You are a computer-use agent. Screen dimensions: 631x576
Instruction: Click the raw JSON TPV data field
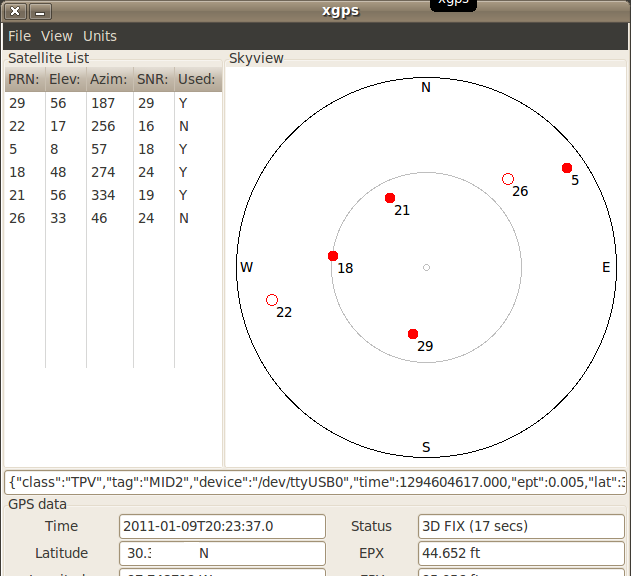(315, 481)
